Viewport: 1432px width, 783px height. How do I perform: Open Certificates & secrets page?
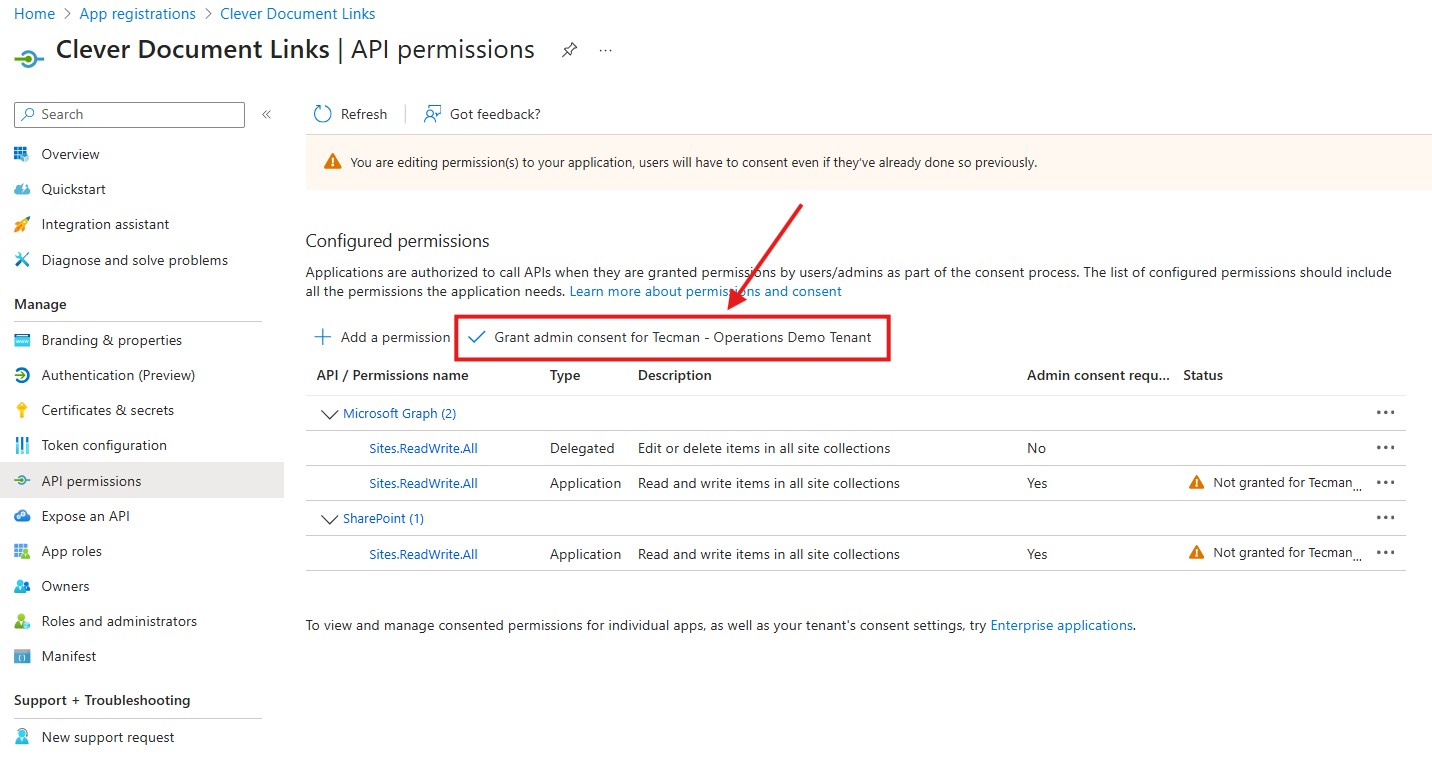(x=107, y=410)
